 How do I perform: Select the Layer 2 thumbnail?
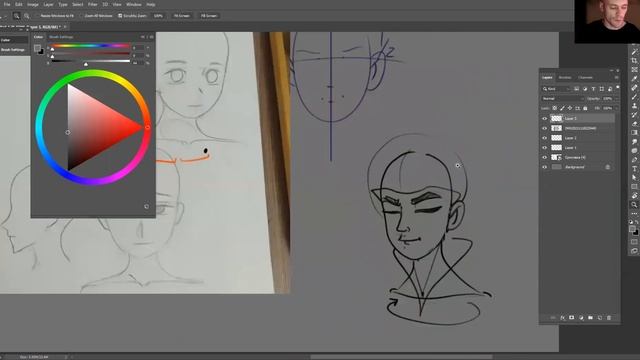[x=556, y=138]
